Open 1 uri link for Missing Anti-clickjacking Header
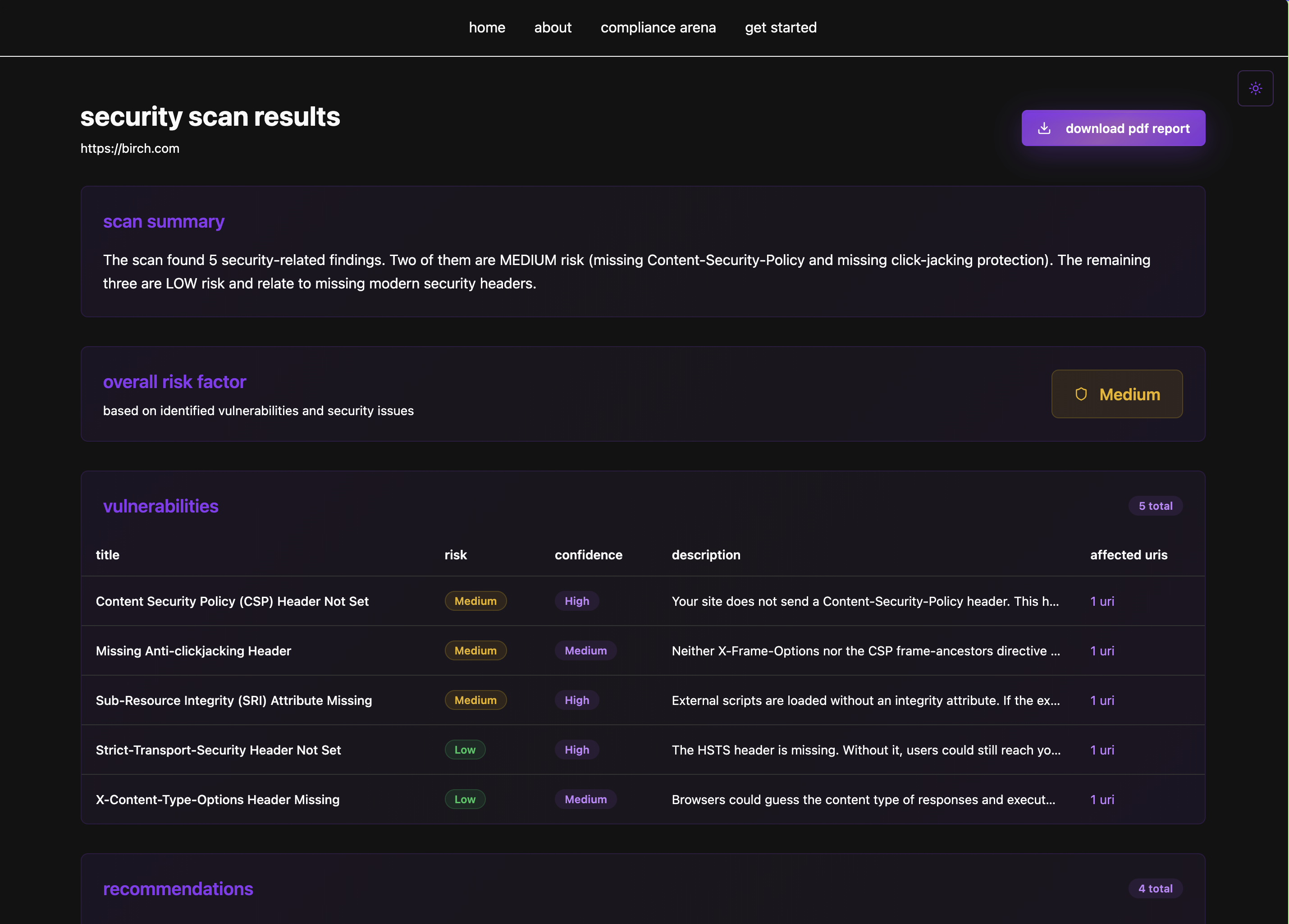This screenshot has height=924, width=1289. [x=1102, y=651]
